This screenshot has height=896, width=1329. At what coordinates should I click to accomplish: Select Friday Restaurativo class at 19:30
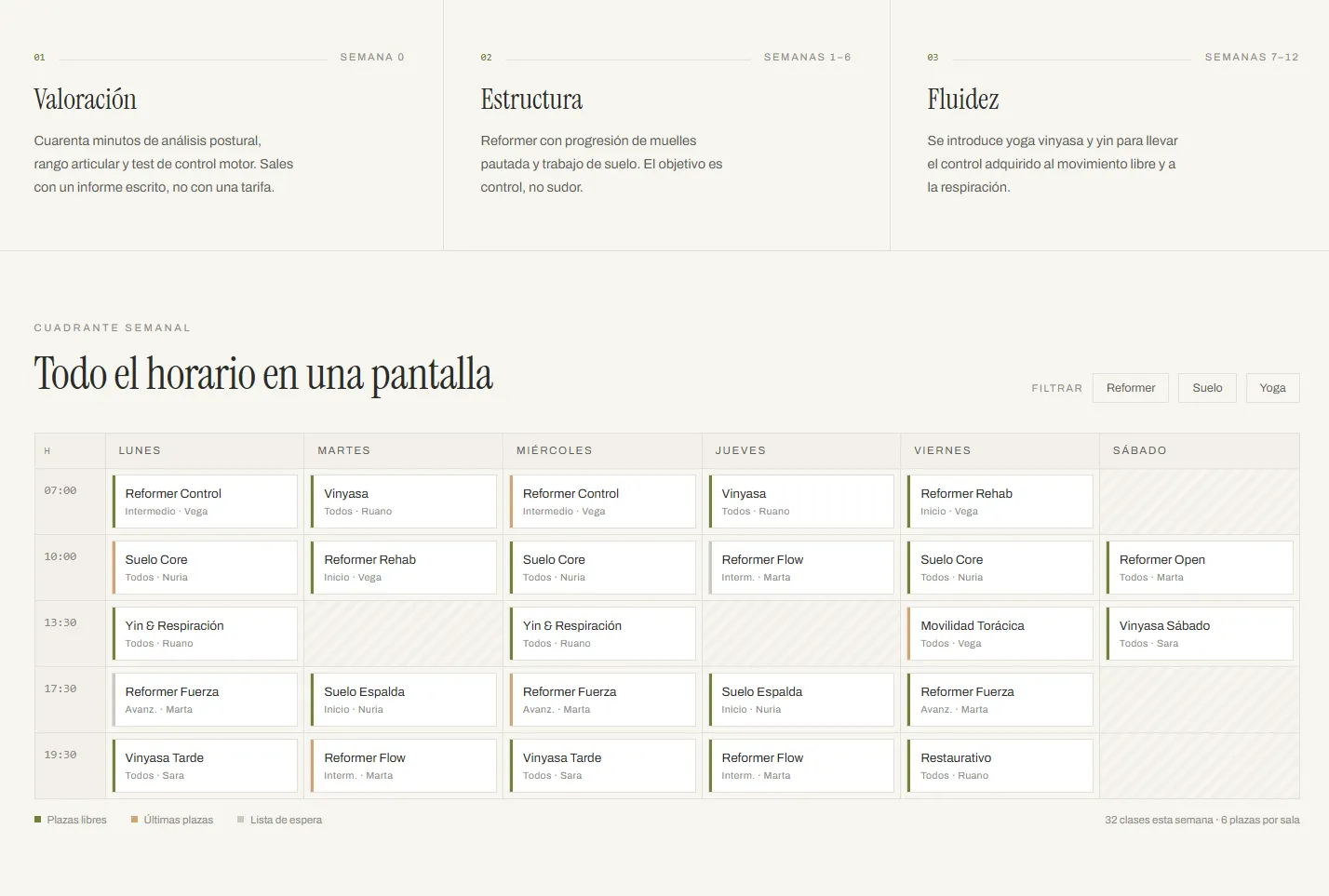point(1000,766)
